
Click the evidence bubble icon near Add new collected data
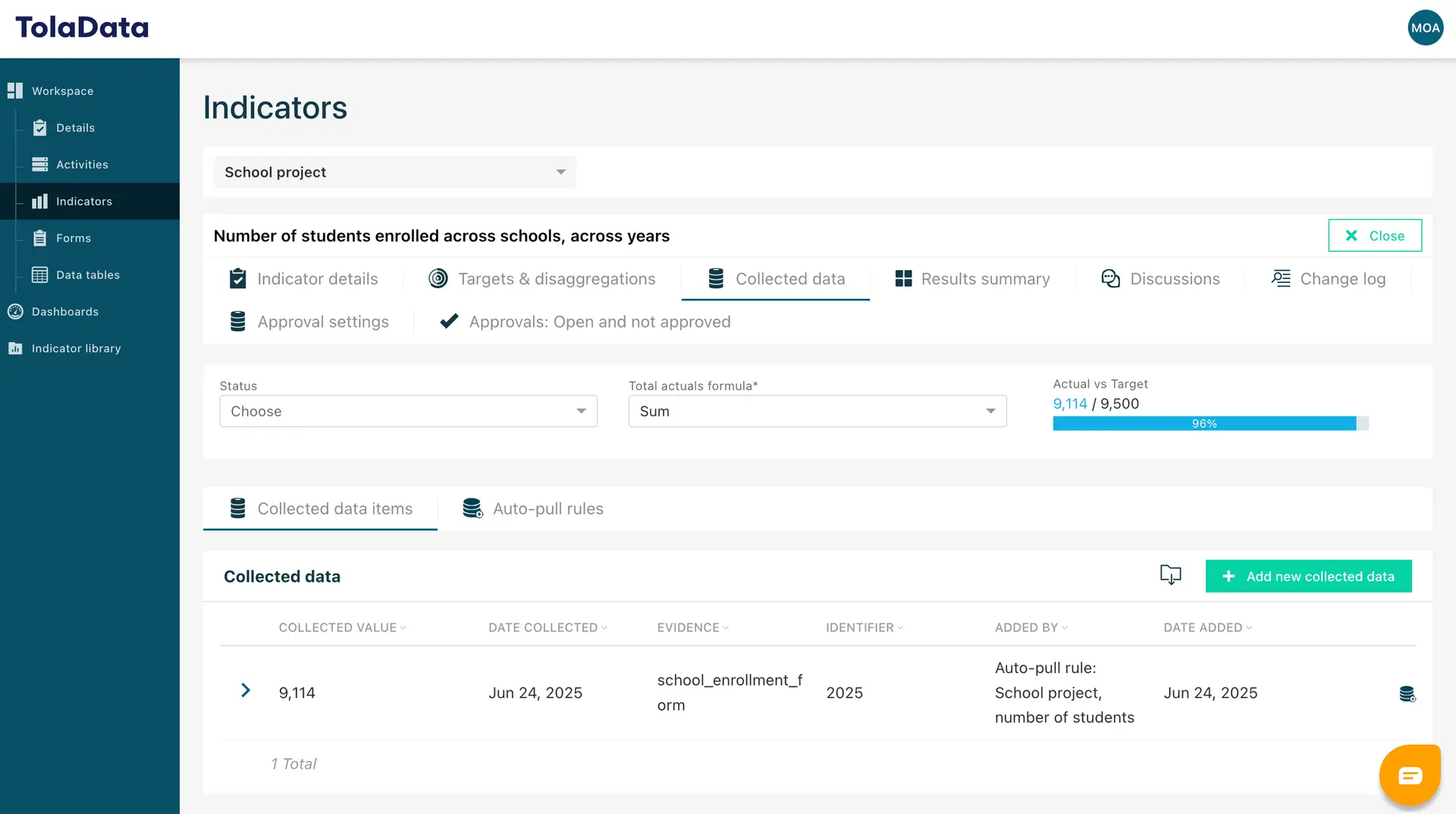pos(1171,576)
